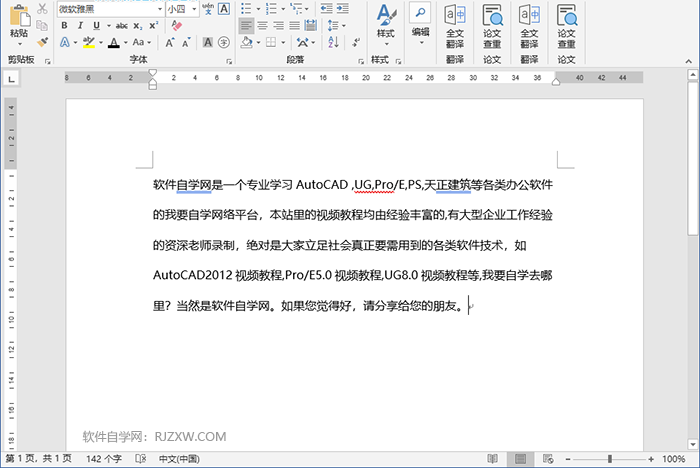Apply Text Effects with the outlined A

pos(65,42)
